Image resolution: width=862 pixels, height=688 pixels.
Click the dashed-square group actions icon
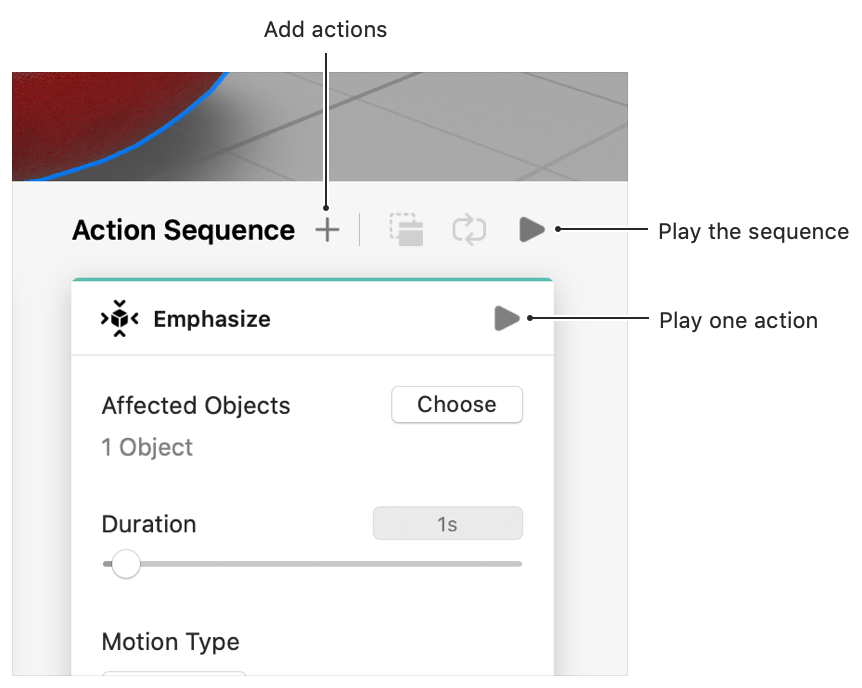click(406, 230)
